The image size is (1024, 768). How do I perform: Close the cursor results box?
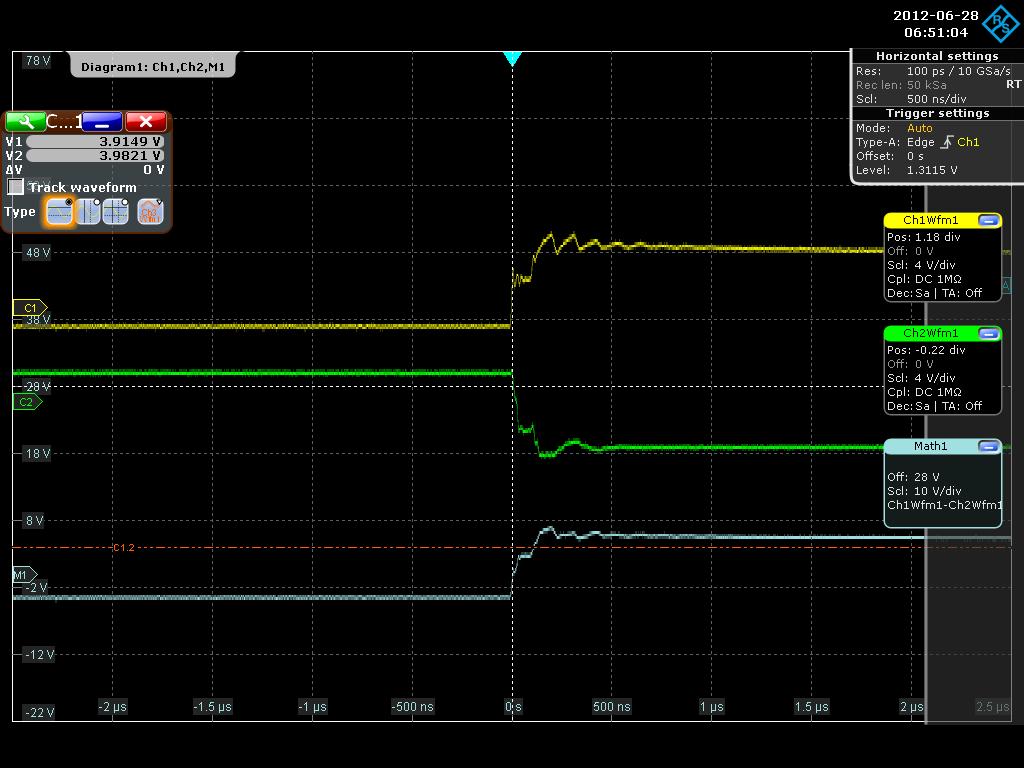[x=146, y=121]
